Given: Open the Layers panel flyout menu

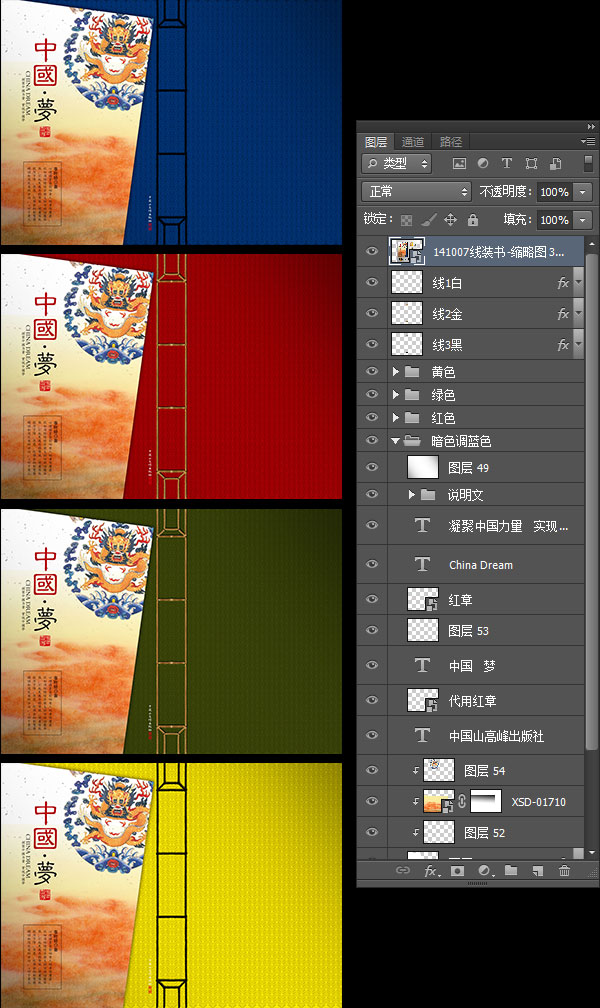Looking at the screenshot, I should 588,141.
